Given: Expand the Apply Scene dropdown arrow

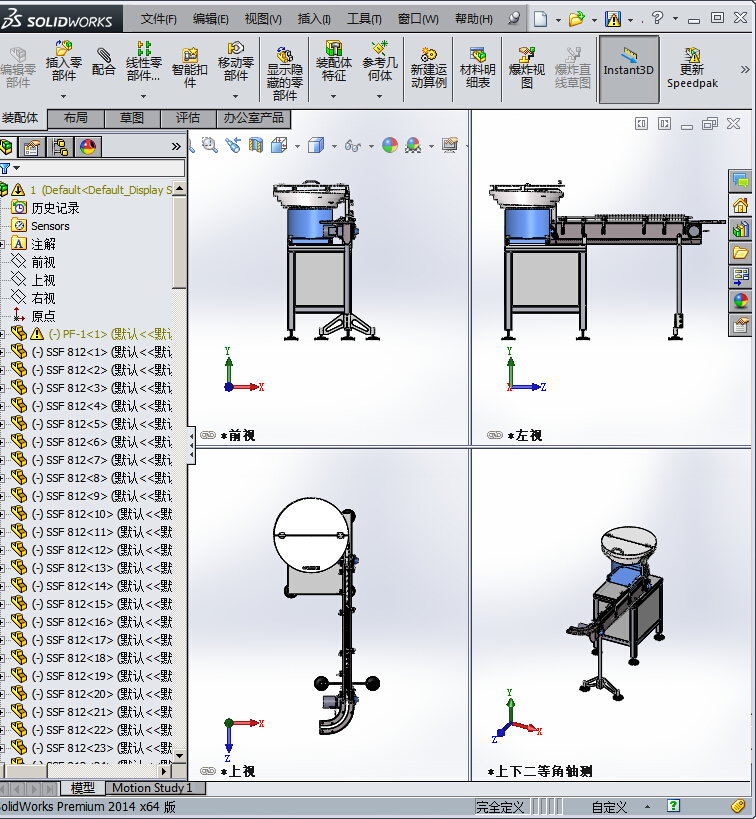Looking at the screenshot, I should coord(431,146).
